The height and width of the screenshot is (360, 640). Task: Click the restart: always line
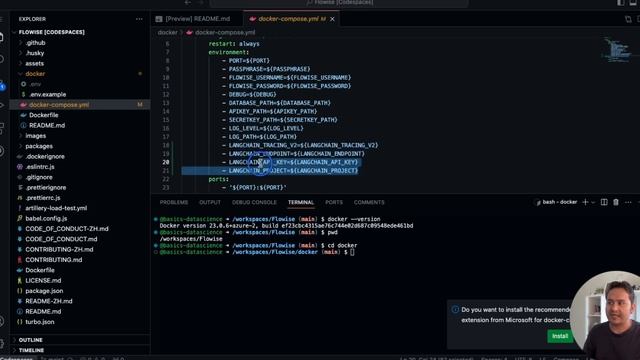234,44
